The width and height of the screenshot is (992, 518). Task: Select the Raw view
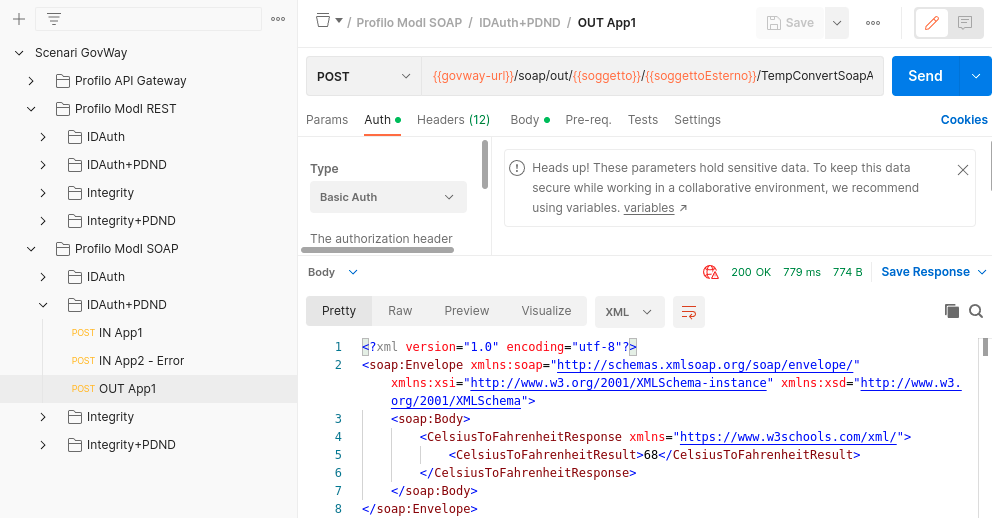point(400,311)
